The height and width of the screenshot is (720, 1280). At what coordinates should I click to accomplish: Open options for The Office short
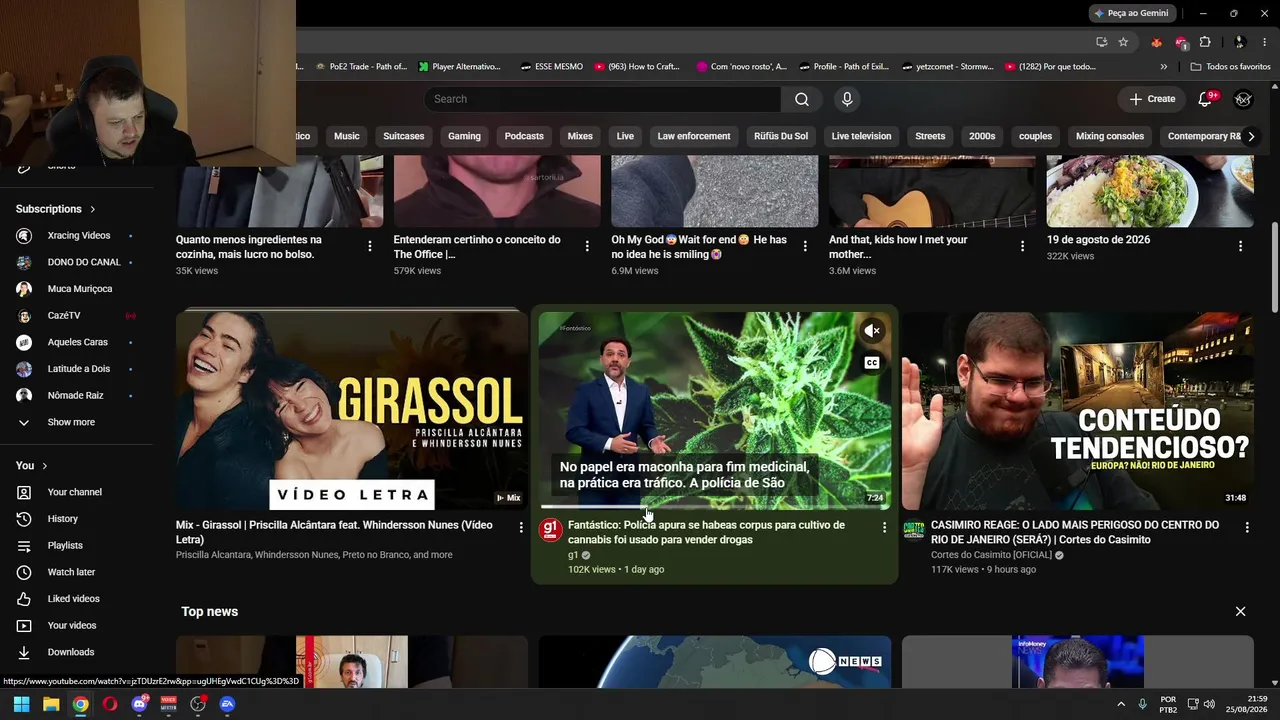tap(588, 246)
